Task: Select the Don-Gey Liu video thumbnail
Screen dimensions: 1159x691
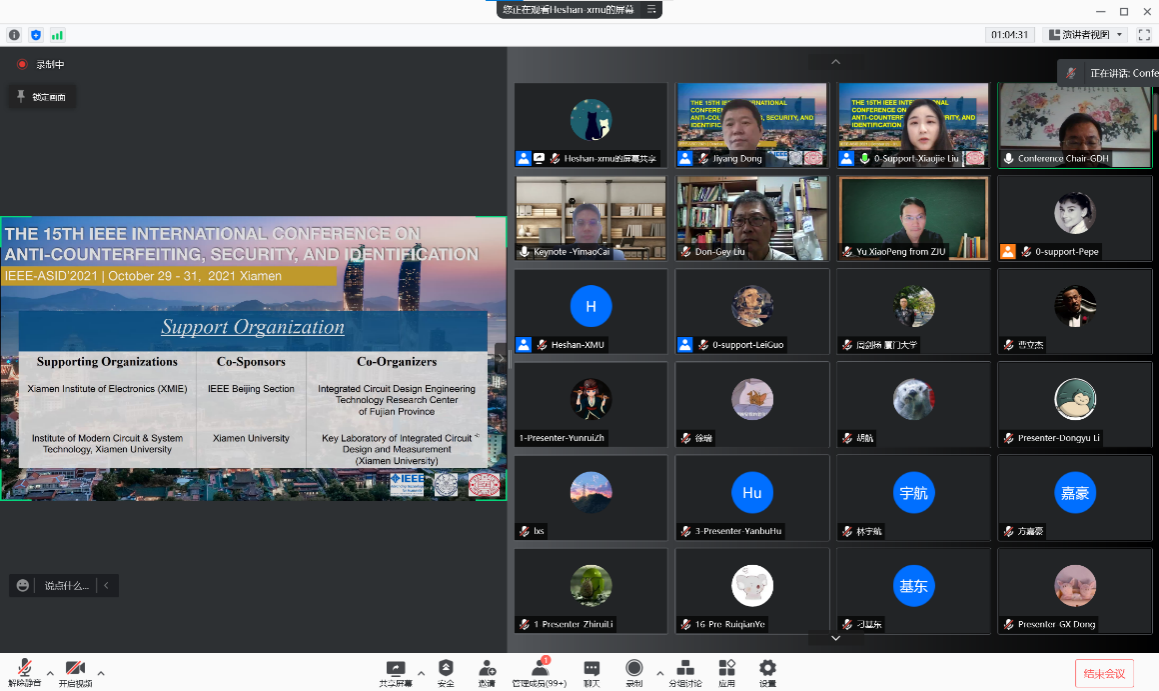Action: point(752,218)
